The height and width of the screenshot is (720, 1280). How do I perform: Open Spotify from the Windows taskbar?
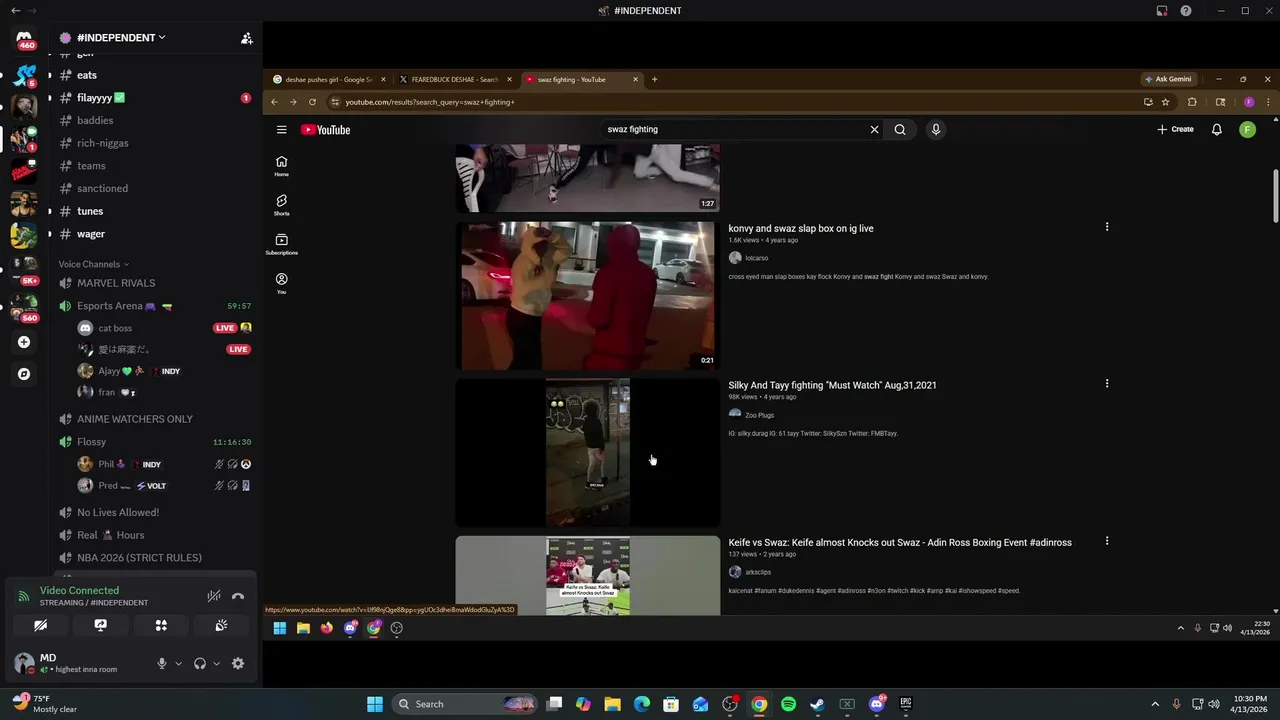tap(788, 704)
